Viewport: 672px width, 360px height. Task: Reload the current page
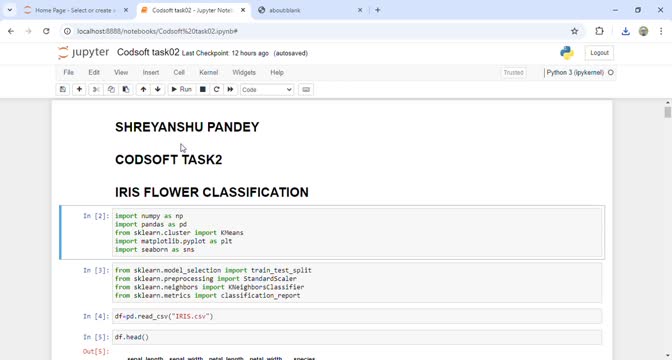click(x=46, y=31)
